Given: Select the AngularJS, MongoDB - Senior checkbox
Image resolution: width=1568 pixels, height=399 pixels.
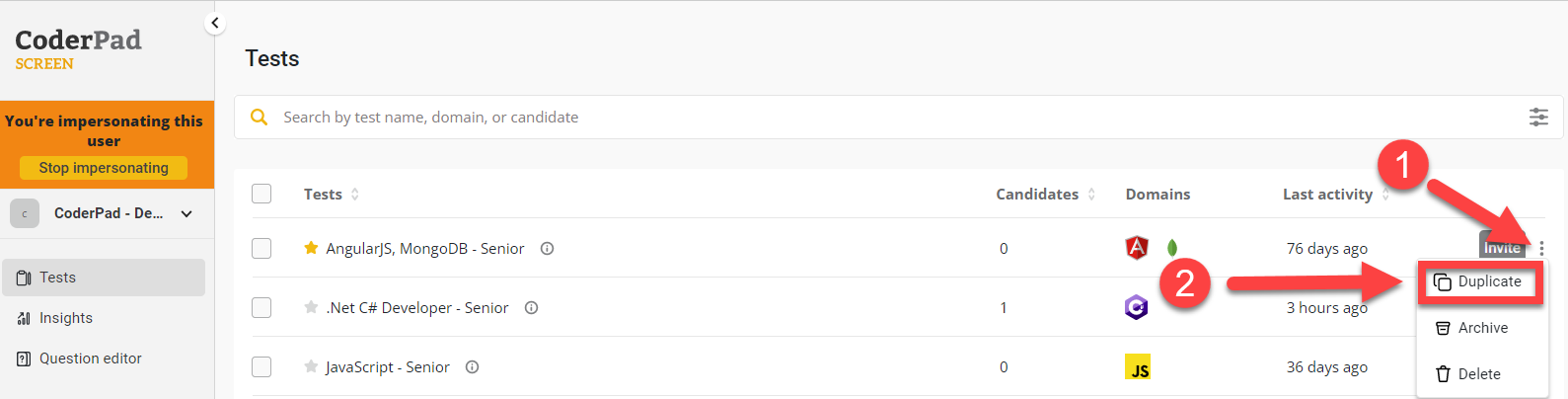Looking at the screenshot, I should (261, 248).
